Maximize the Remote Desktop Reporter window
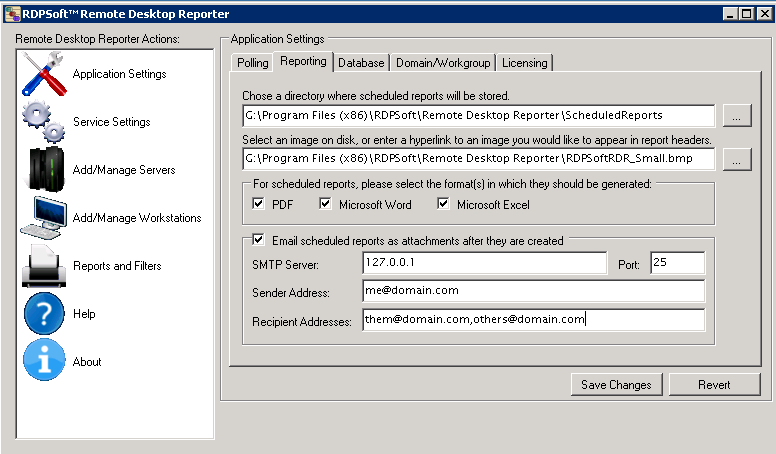This screenshot has width=776, height=454. tap(746, 14)
